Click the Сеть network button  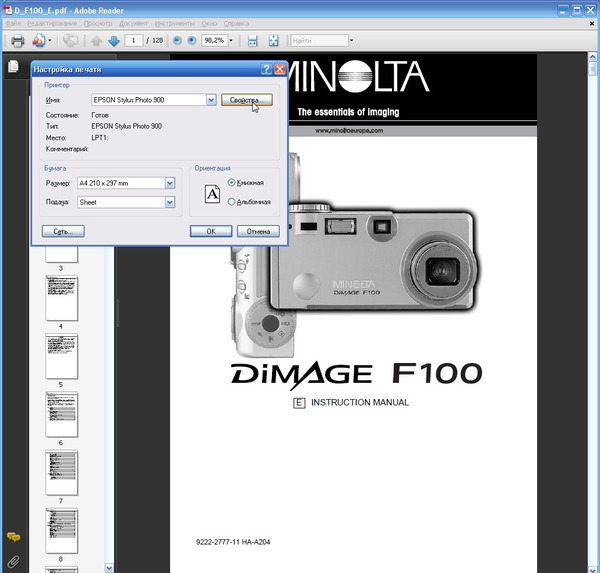[x=63, y=231]
